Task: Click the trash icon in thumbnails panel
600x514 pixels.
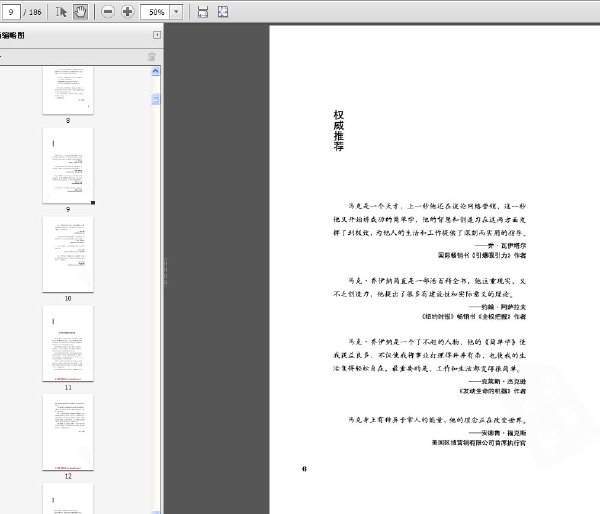Action: 152,57
